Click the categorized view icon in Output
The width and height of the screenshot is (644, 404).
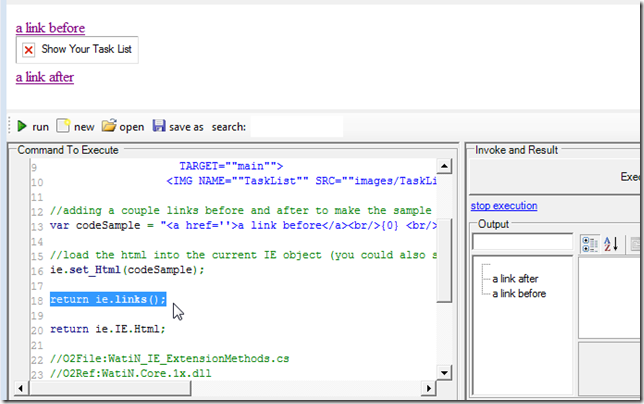[x=590, y=243]
